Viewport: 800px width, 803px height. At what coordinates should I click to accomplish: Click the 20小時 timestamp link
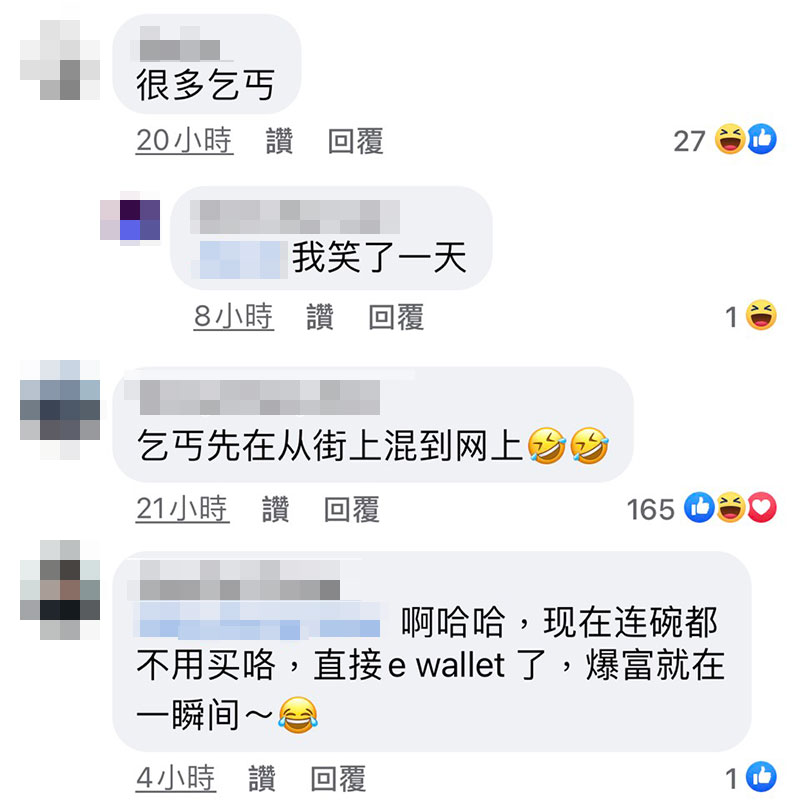[x=184, y=140]
